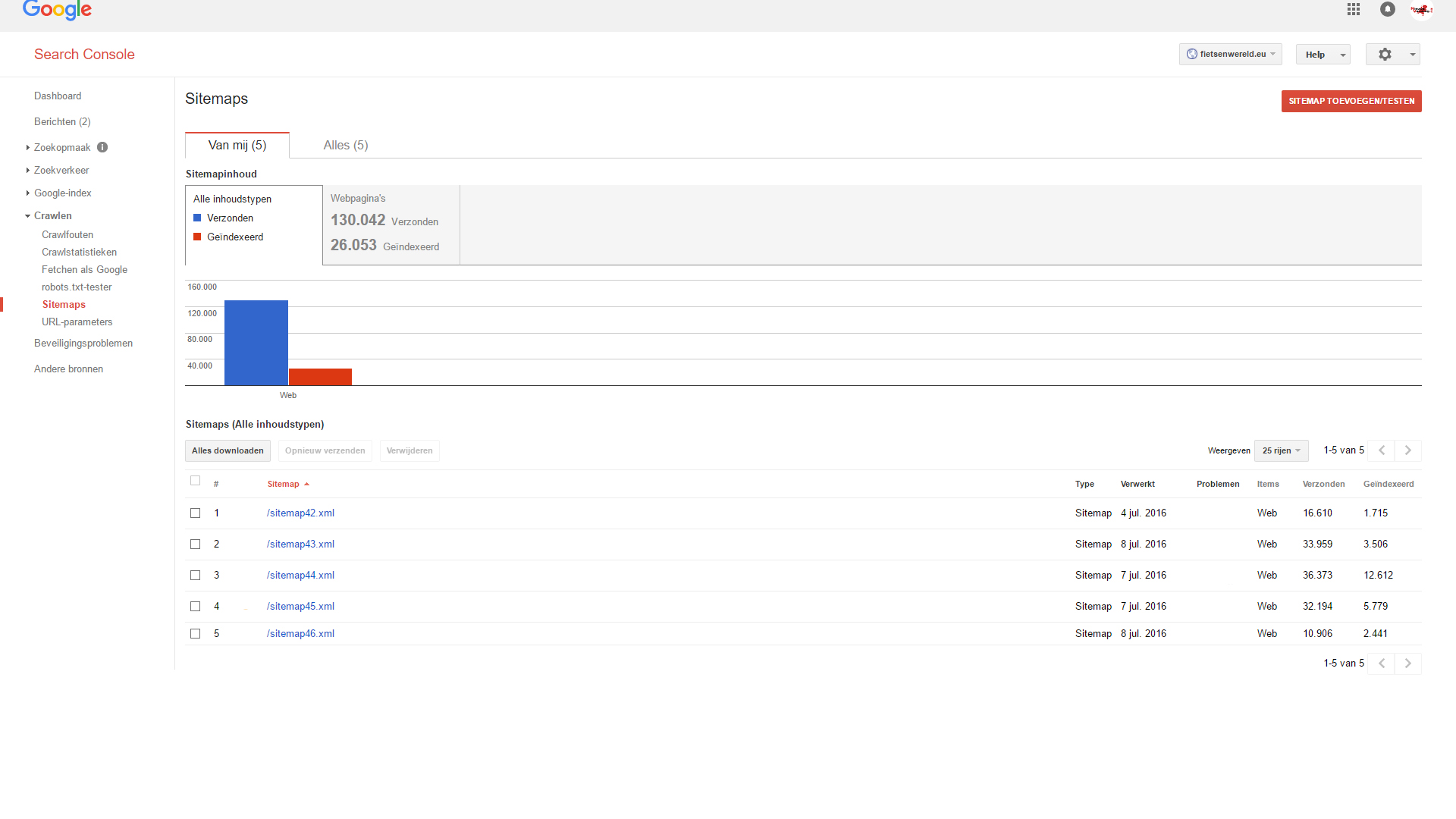1456x819 pixels.
Task: Open the /sitemap42.xml link
Action: click(x=300, y=513)
